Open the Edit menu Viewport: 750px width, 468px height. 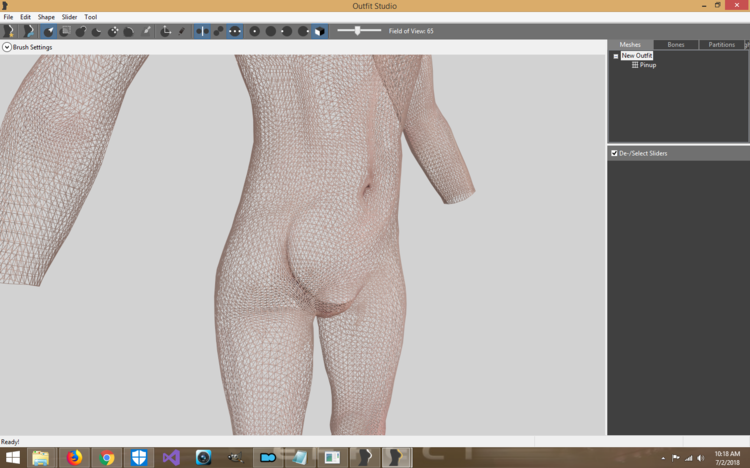click(x=25, y=17)
